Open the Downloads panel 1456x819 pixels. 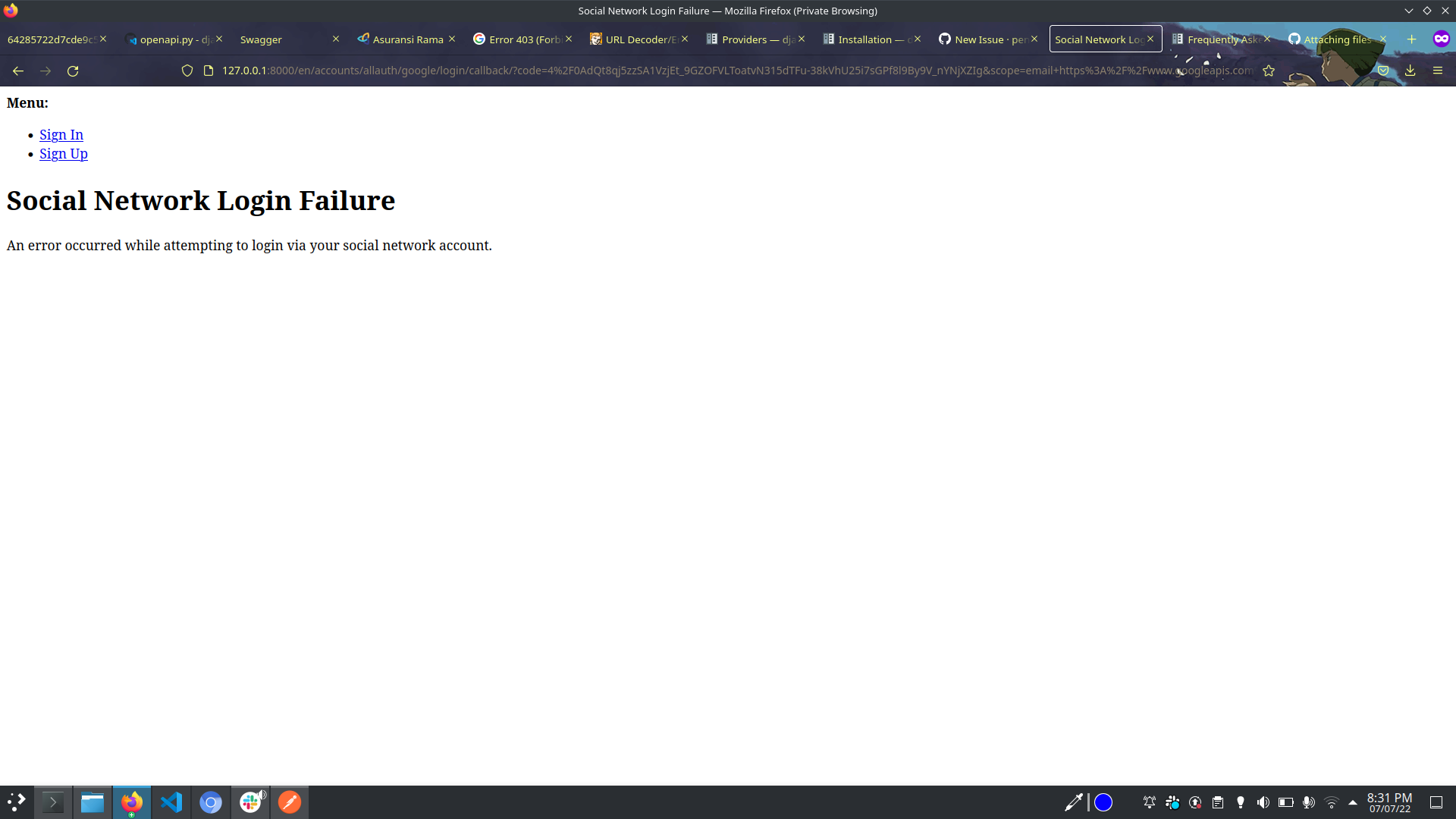click(x=1410, y=71)
